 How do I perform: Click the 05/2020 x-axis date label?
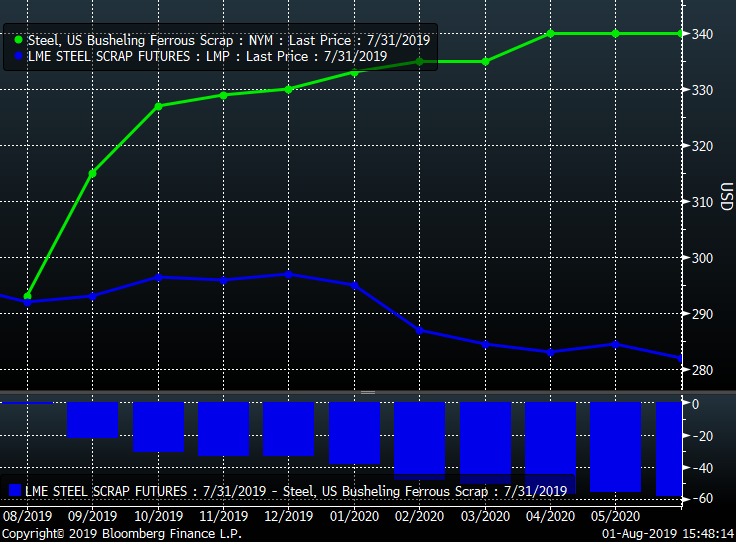pyautogui.click(x=615, y=517)
